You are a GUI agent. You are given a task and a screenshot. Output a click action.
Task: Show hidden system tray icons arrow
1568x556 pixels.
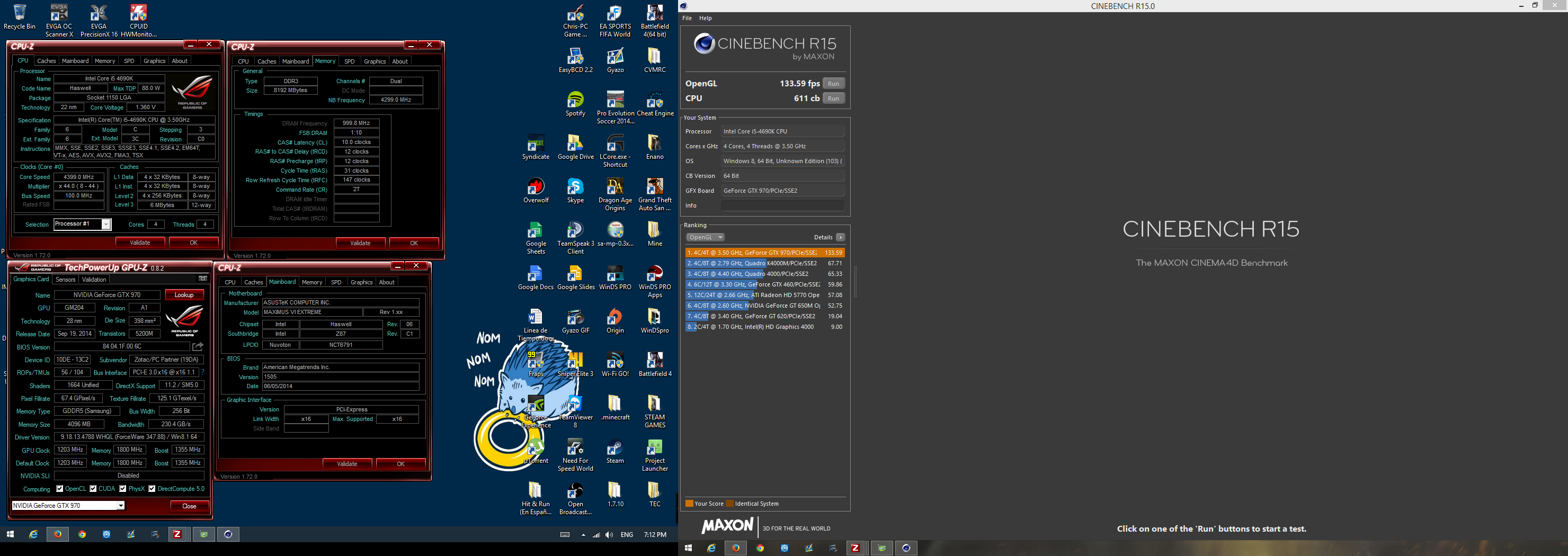(583, 535)
